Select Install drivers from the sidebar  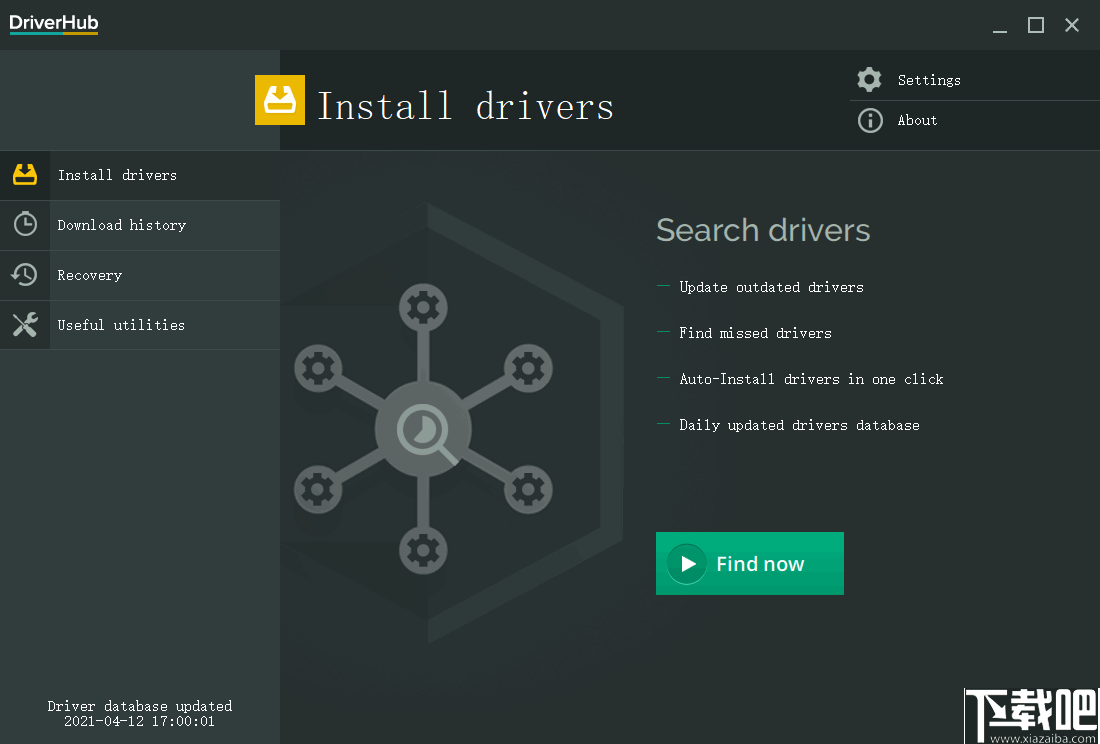pos(117,174)
